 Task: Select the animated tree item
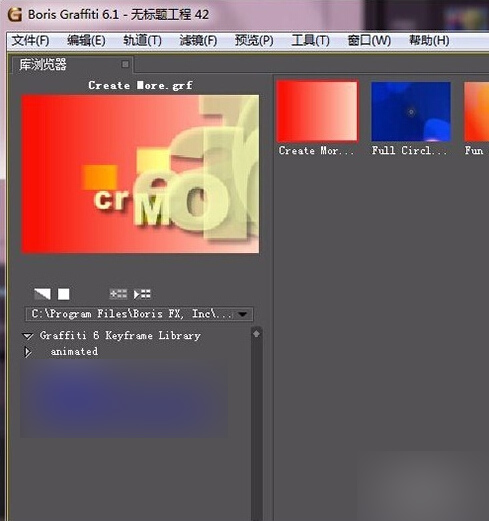click(x=74, y=352)
